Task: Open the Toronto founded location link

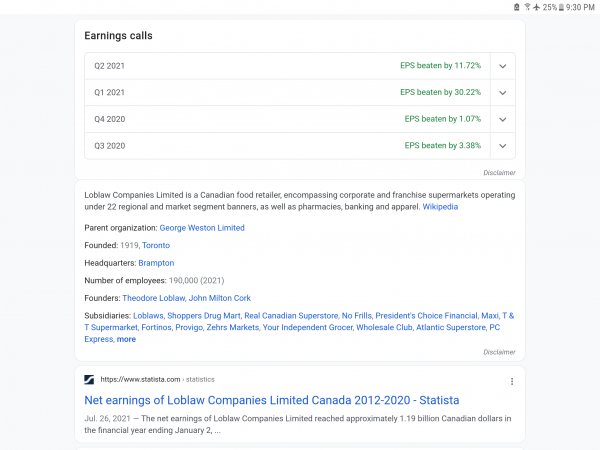Action: pyautogui.click(x=156, y=245)
